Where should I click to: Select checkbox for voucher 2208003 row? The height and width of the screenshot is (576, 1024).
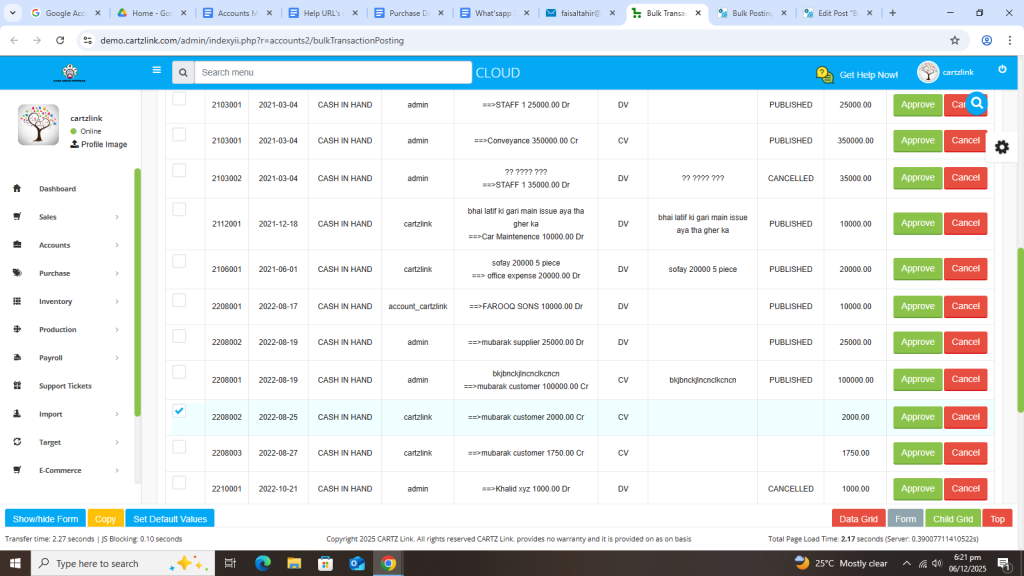pyautogui.click(x=179, y=447)
